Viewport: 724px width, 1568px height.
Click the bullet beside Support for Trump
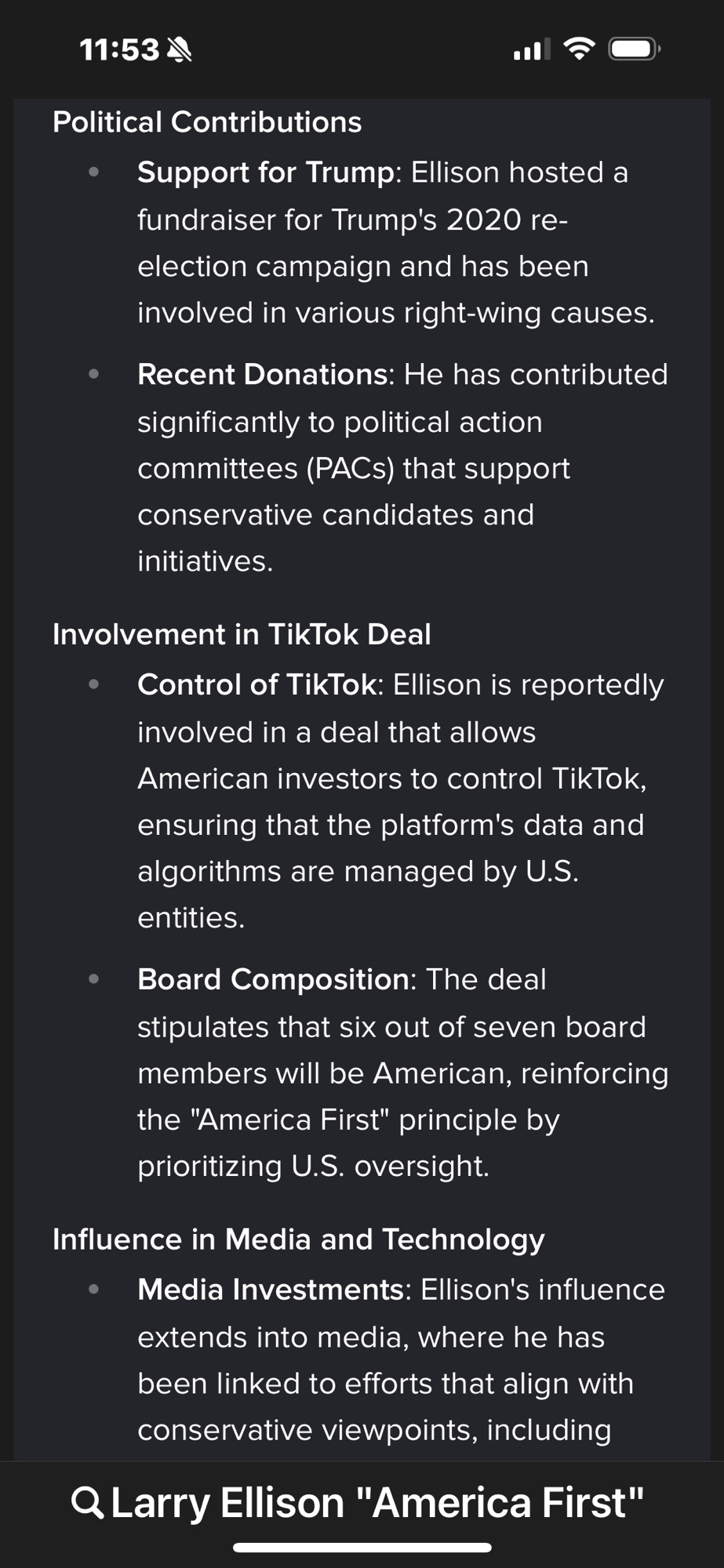click(94, 172)
